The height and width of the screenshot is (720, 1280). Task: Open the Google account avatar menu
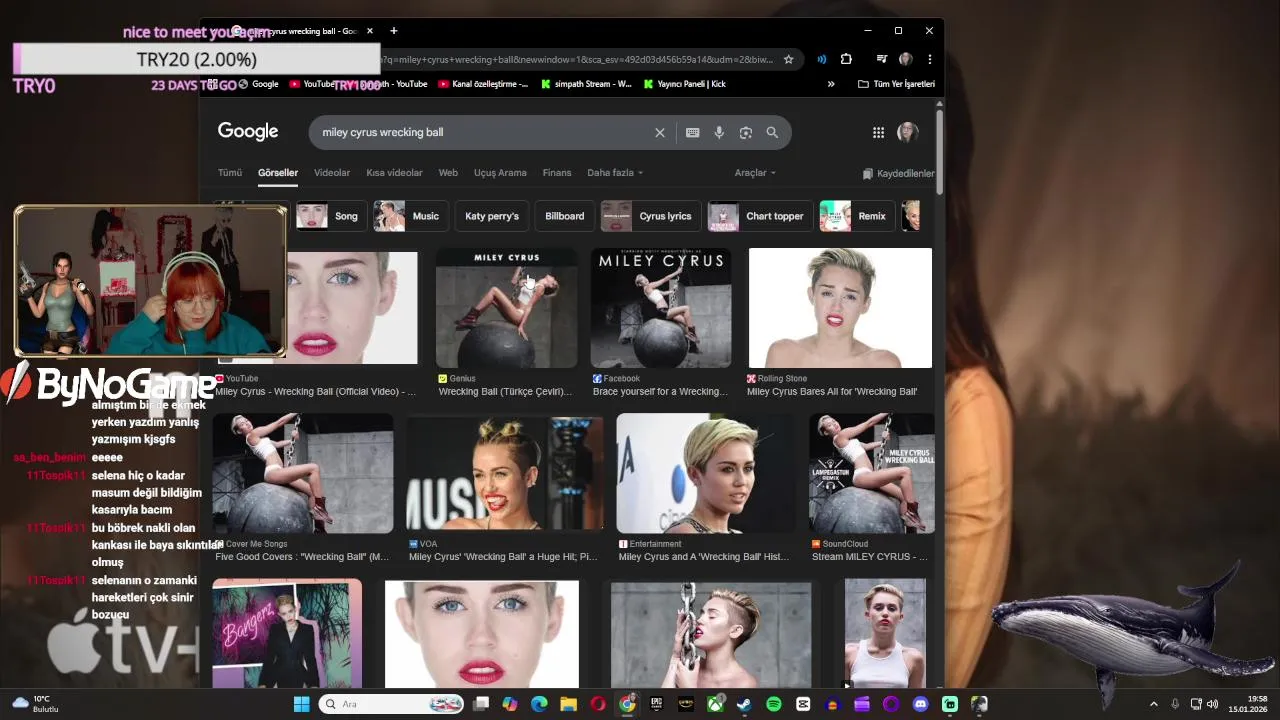coord(908,132)
